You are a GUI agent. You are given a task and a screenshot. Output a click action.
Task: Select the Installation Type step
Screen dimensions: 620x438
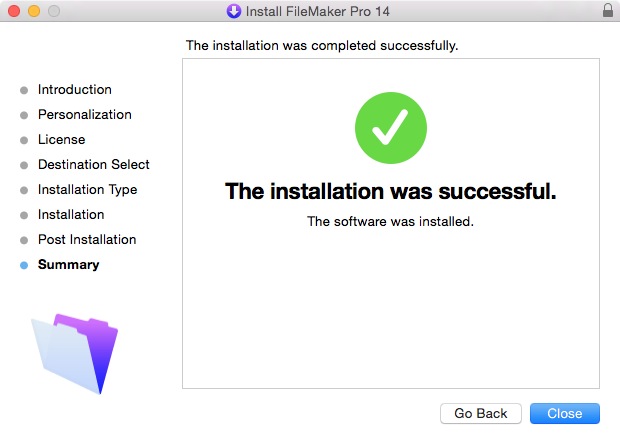point(87,190)
